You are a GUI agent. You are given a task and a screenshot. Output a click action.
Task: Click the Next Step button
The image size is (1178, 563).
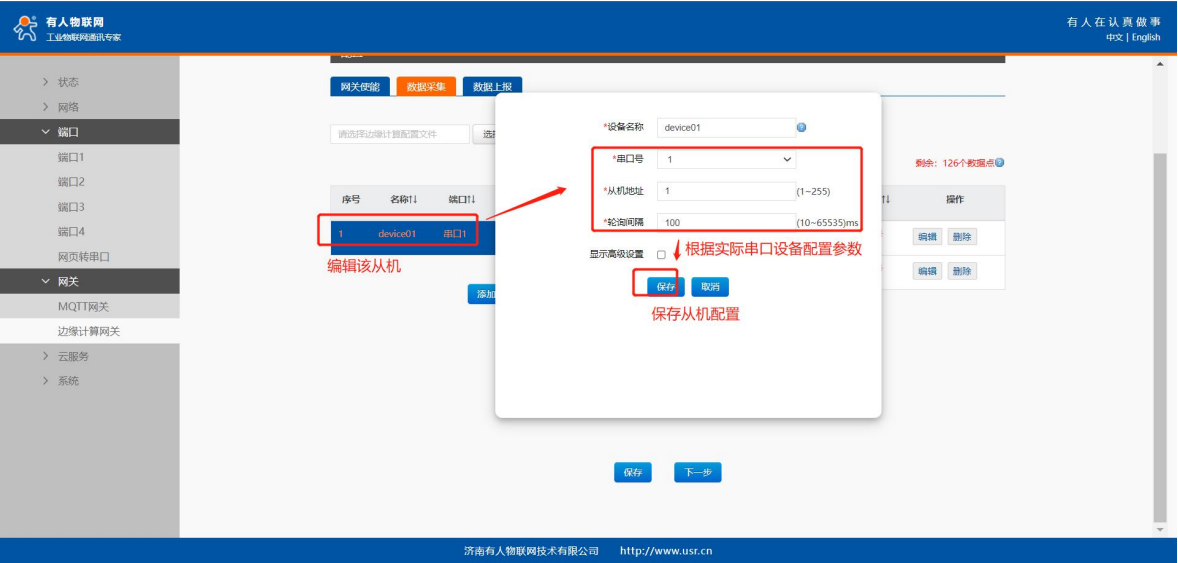(697, 473)
